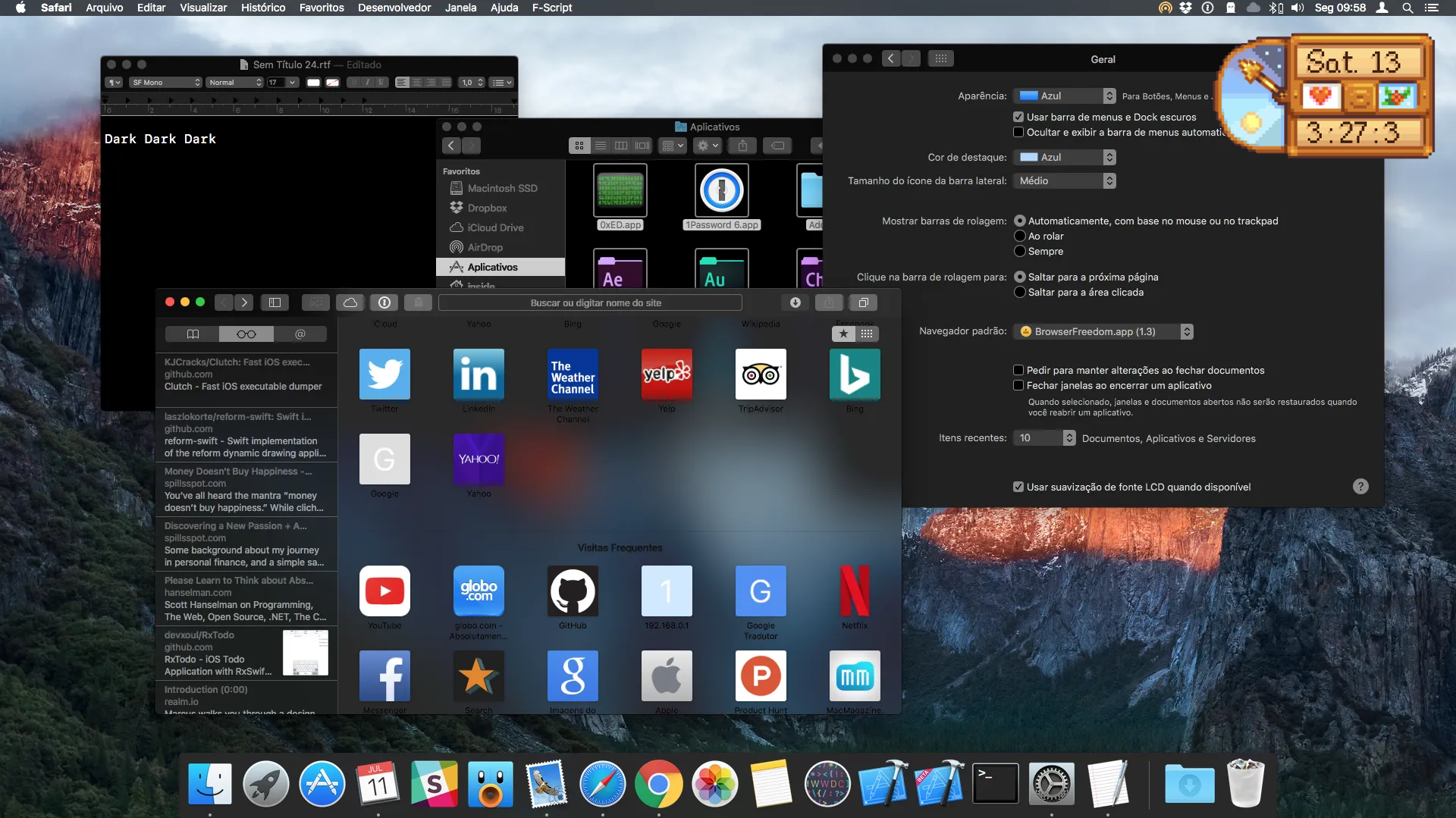Image resolution: width=1456 pixels, height=818 pixels.
Task: Open The Weather Channel favorite tile
Action: coord(573,374)
